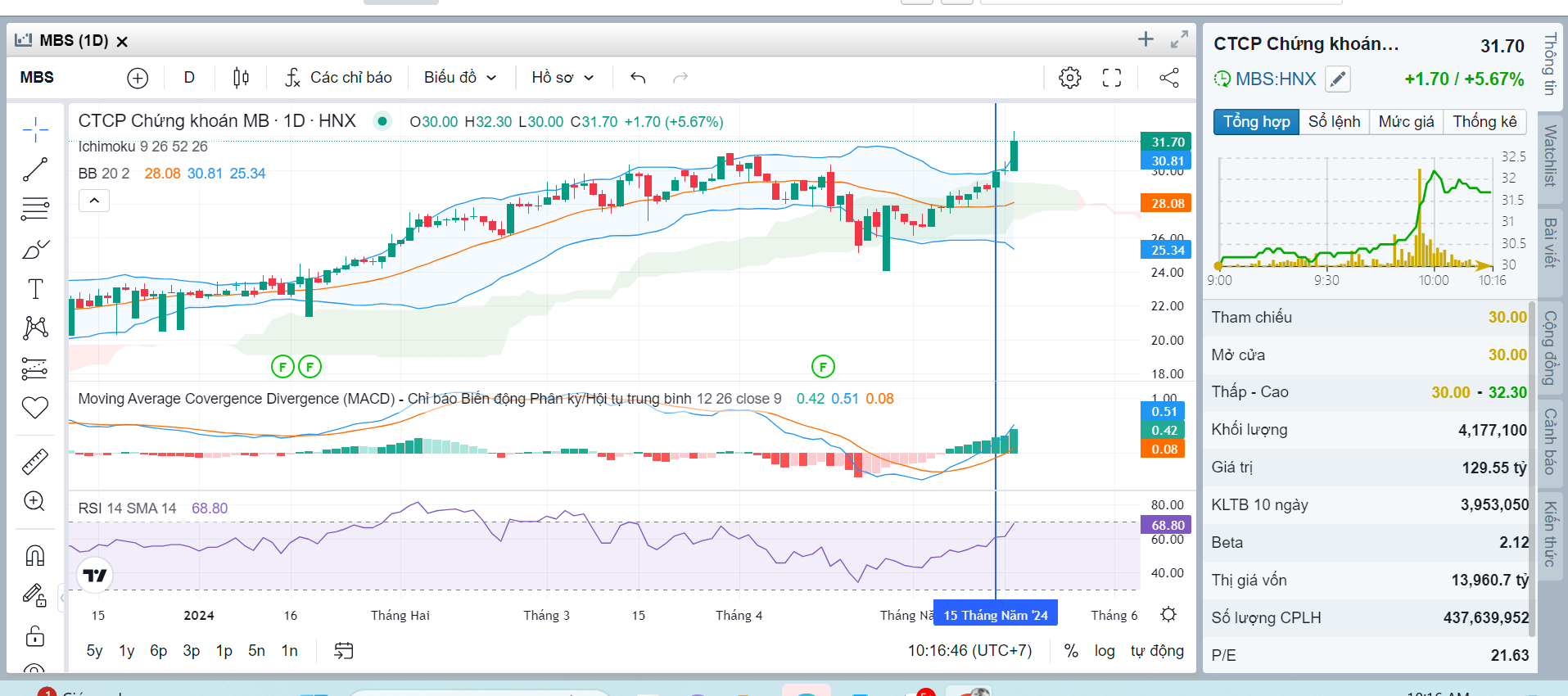Select the 5n time range

(257, 651)
